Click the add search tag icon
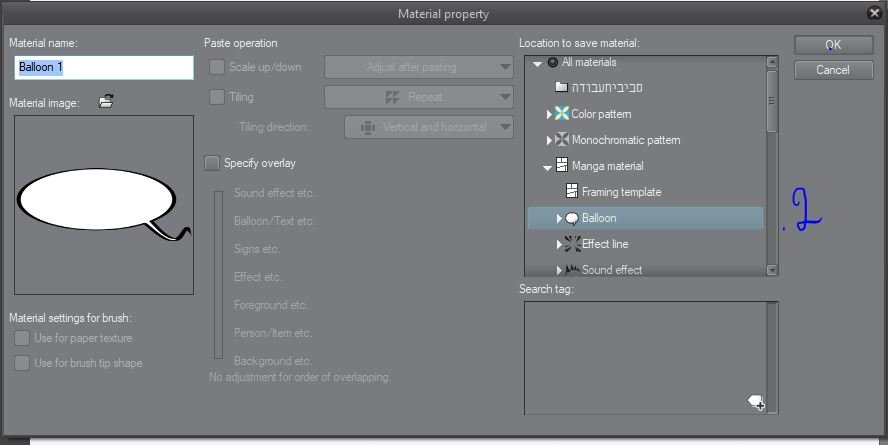 click(757, 402)
